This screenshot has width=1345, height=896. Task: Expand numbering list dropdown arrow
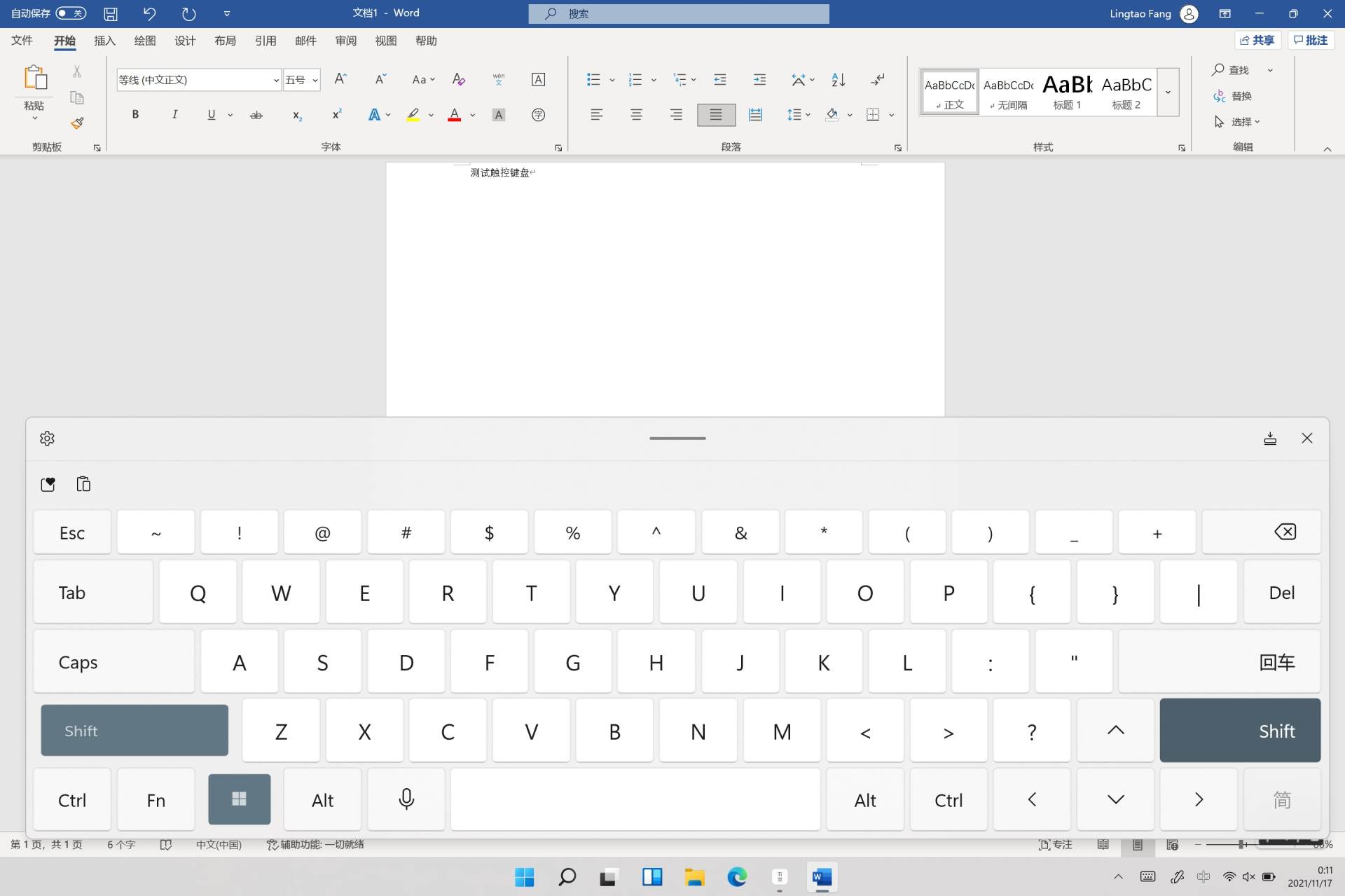[654, 79]
